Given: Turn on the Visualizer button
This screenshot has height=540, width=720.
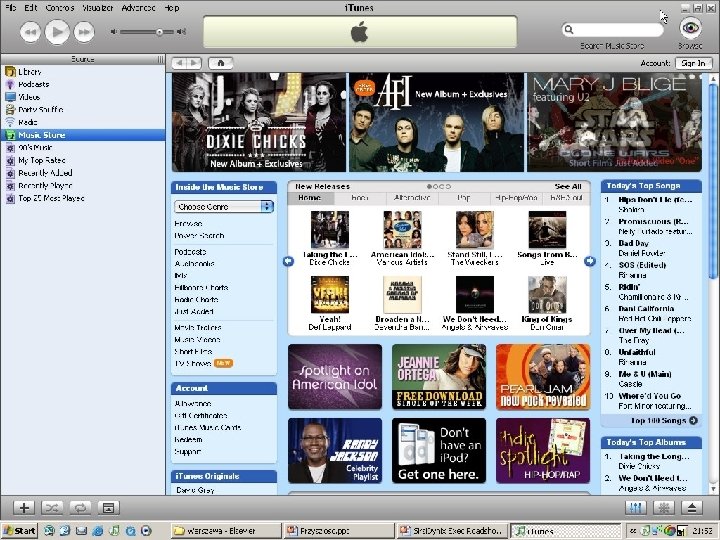Looking at the screenshot, I should click(x=664, y=507).
